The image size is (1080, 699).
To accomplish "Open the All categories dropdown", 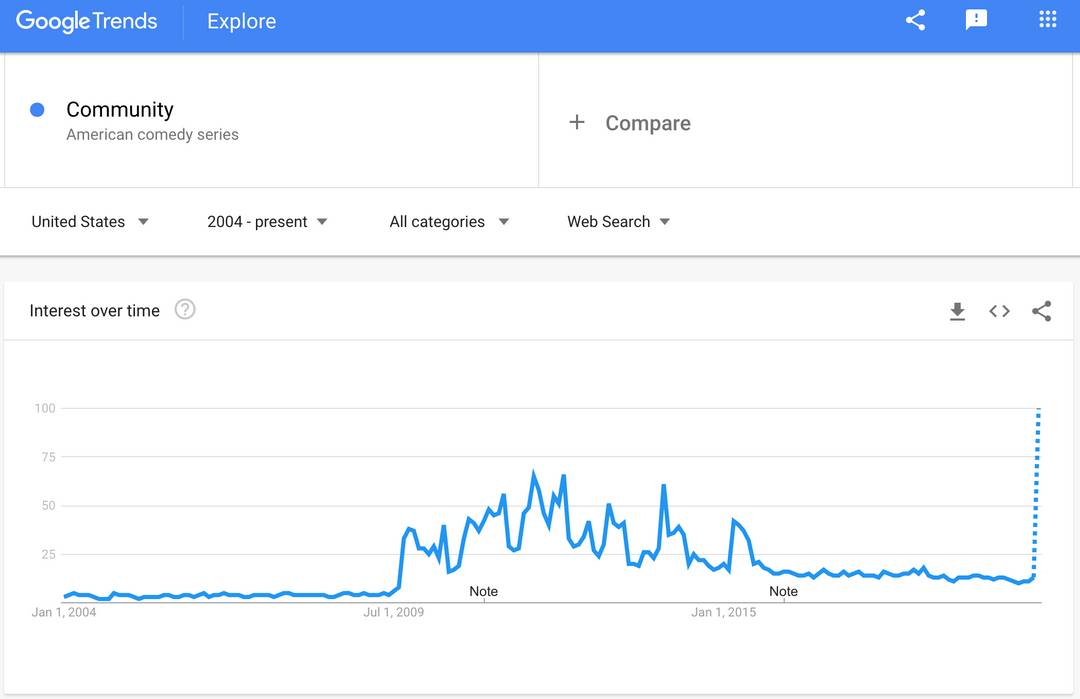I will (449, 221).
